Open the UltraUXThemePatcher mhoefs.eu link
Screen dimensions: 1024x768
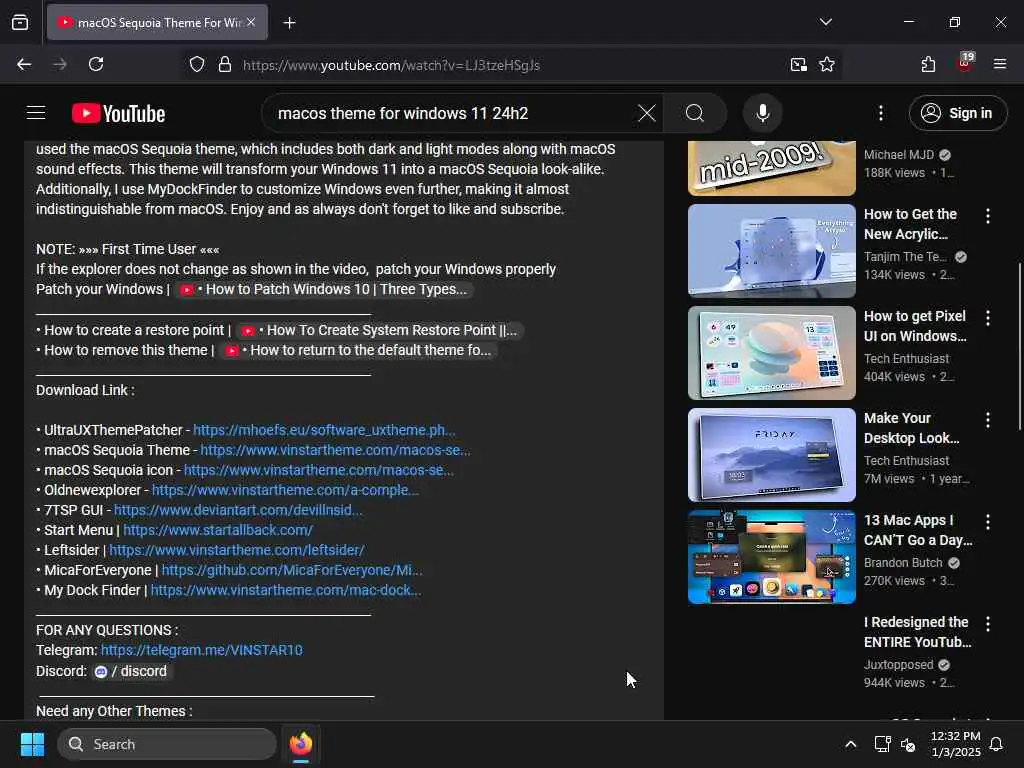[324, 430]
